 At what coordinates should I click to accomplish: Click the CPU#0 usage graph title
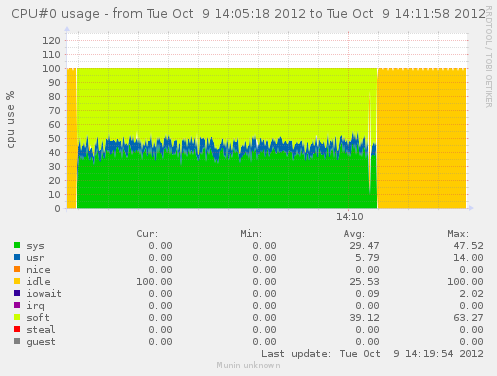click(x=248, y=14)
